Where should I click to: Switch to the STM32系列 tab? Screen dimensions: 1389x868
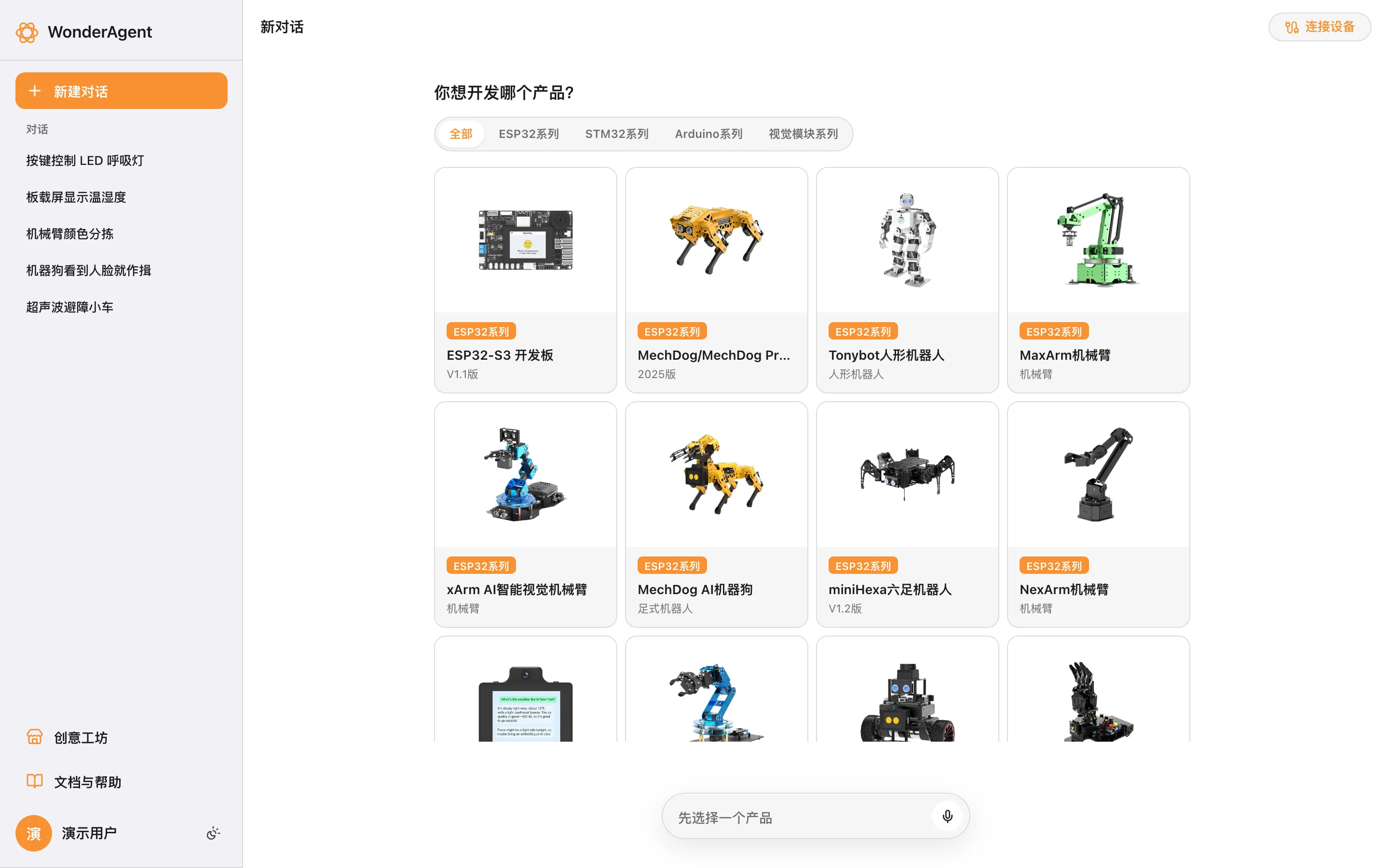[616, 134]
